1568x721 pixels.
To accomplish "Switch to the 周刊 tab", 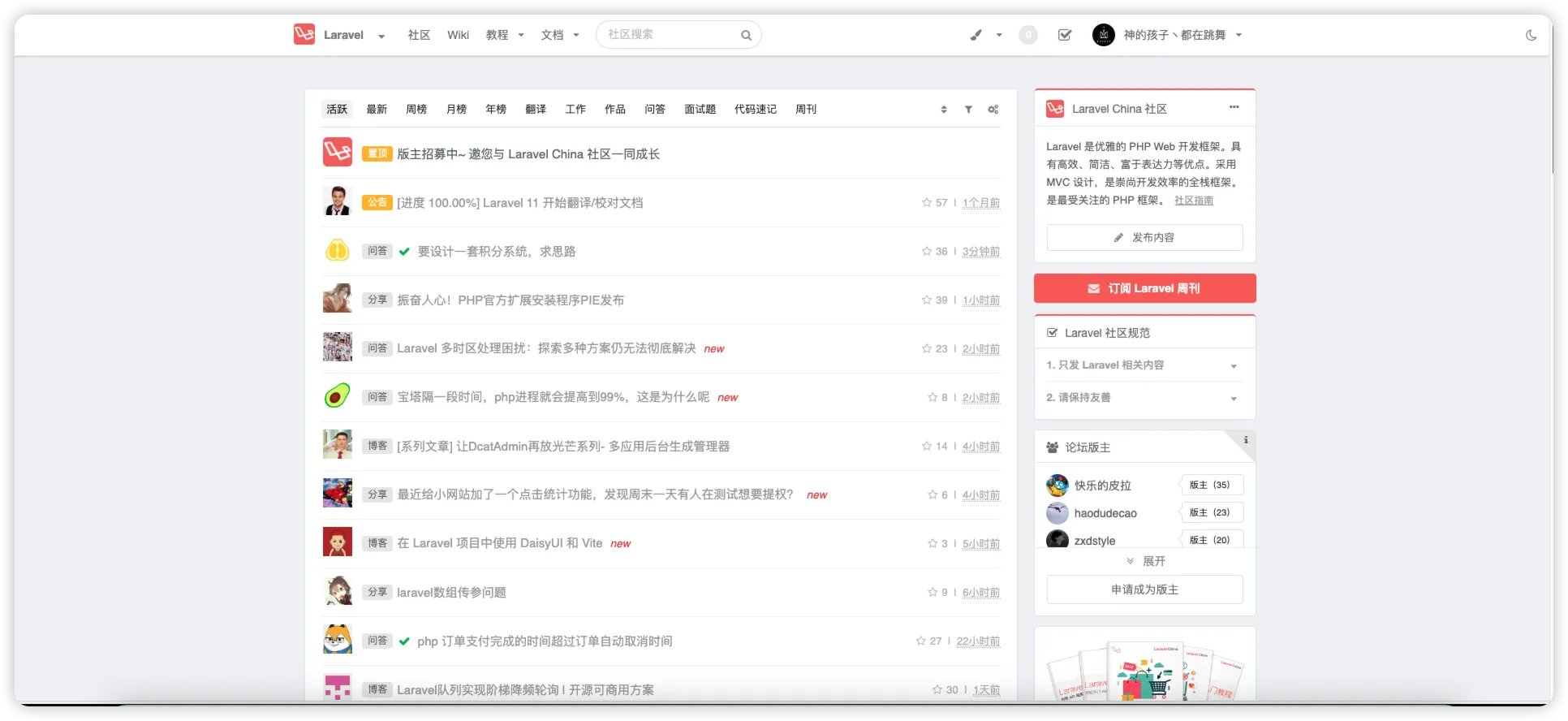I will pos(806,109).
